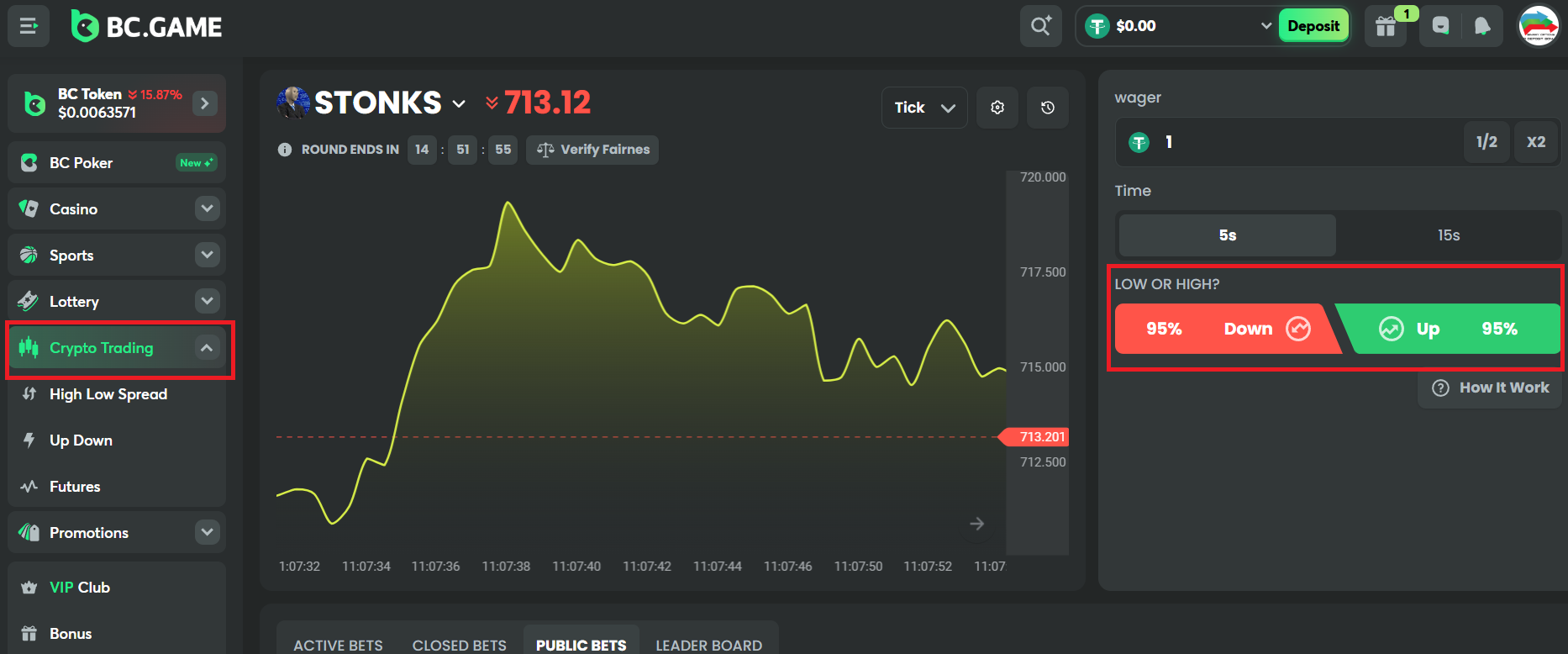Open BC Token details arrow
1568x654 pixels.
point(204,103)
